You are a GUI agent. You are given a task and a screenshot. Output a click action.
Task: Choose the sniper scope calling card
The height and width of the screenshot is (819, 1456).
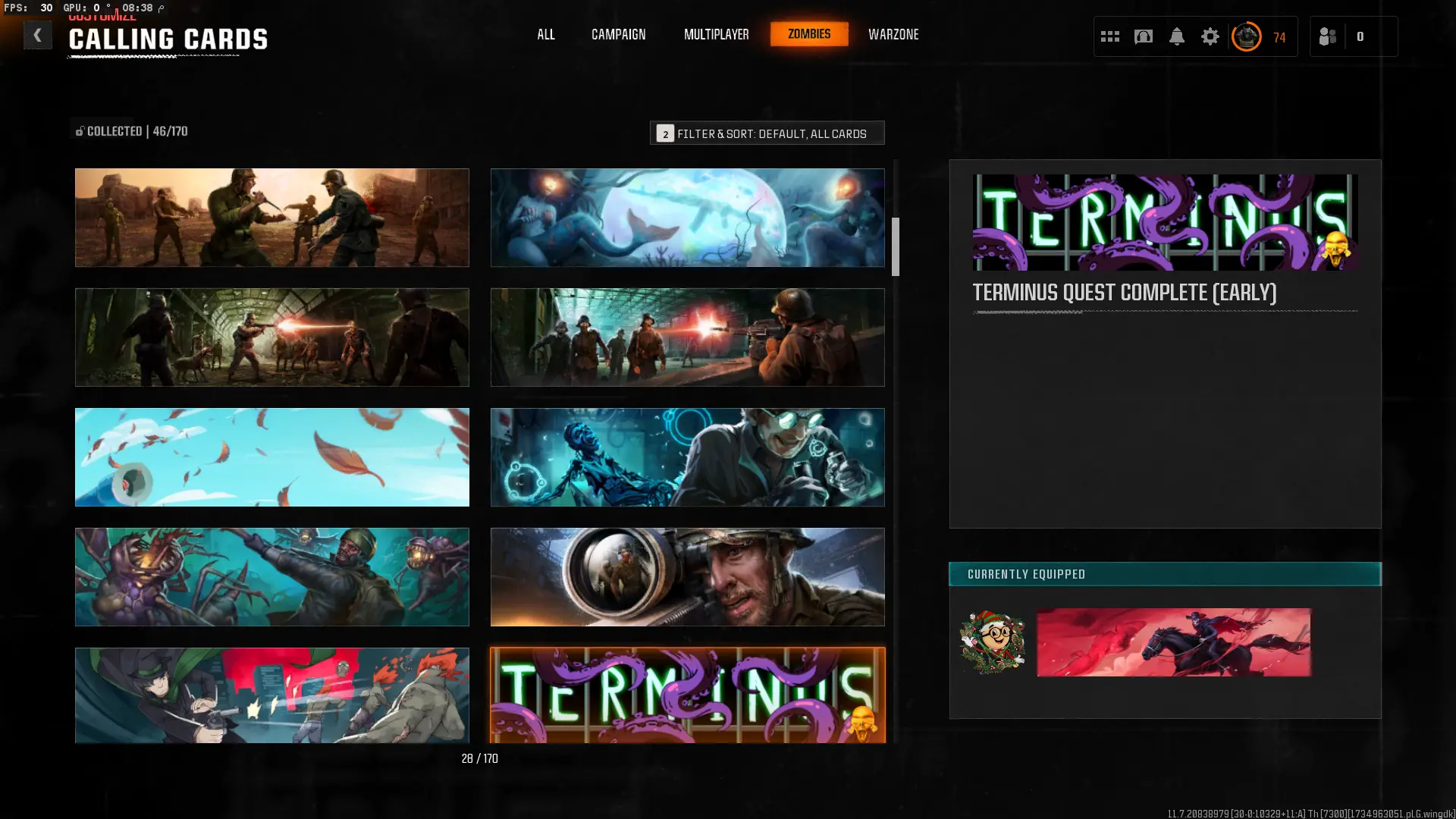point(687,577)
